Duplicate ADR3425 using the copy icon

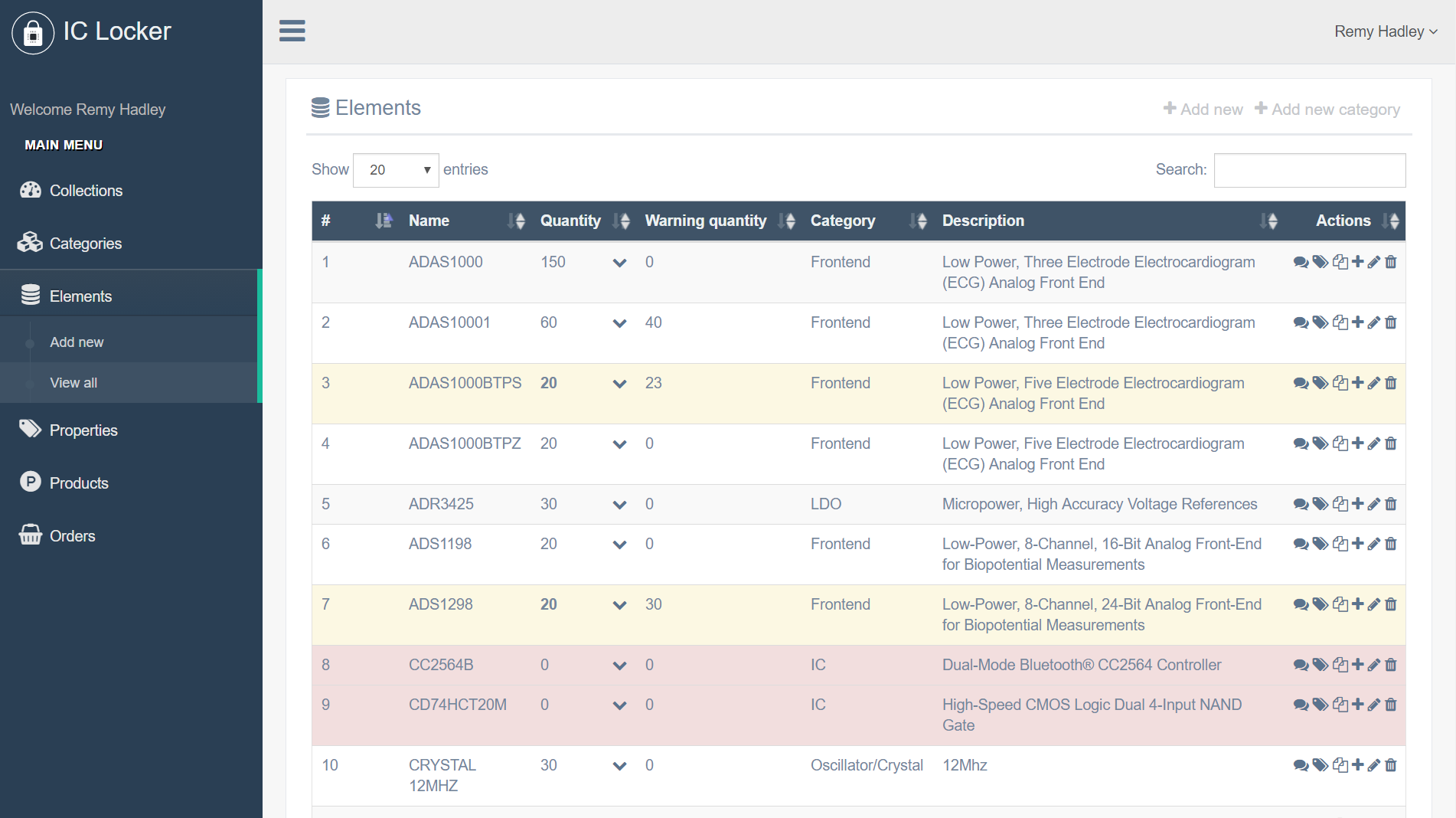(x=1340, y=504)
